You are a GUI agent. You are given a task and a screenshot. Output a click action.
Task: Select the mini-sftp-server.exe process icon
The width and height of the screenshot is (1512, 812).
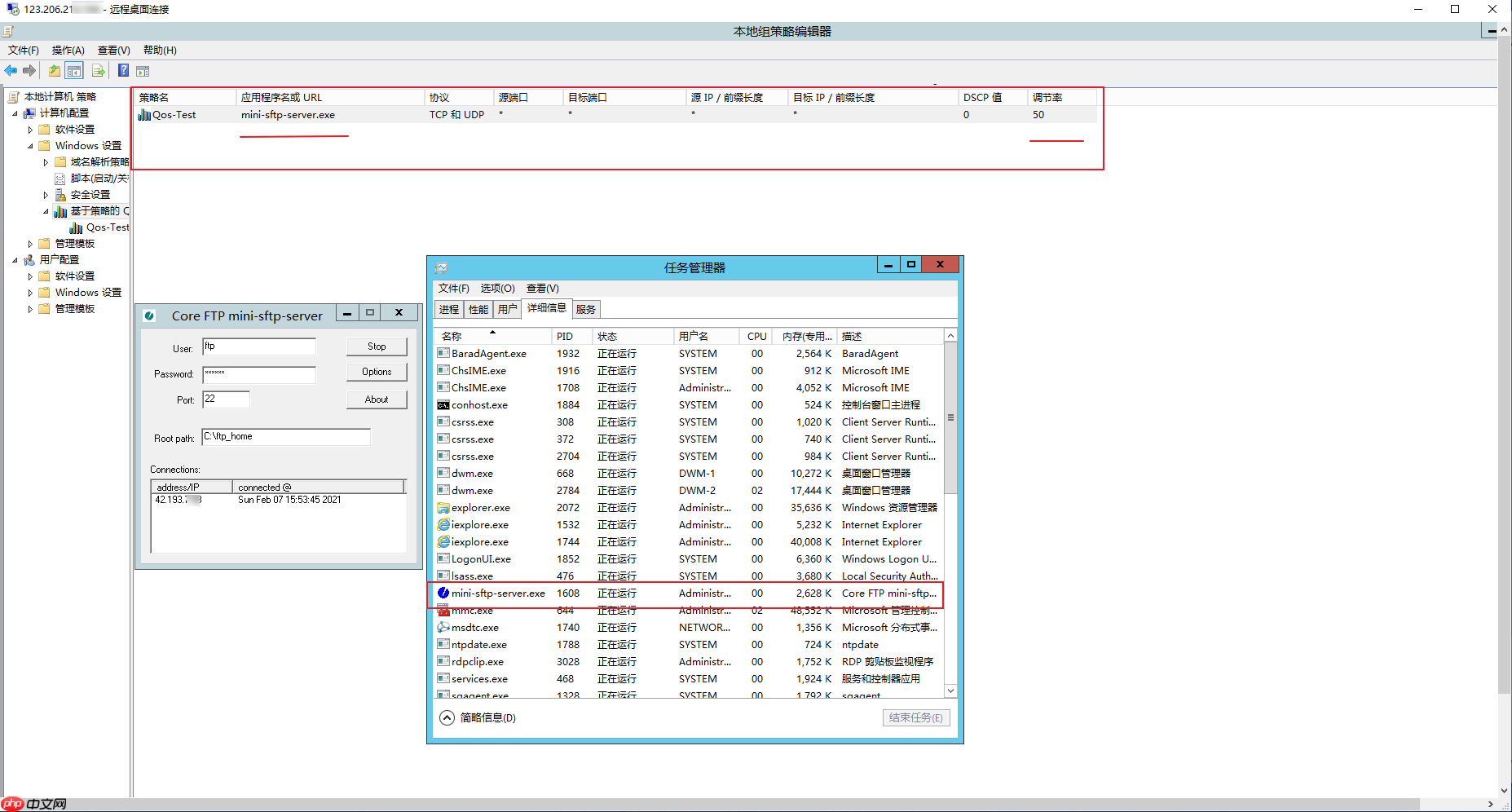pyautogui.click(x=443, y=594)
